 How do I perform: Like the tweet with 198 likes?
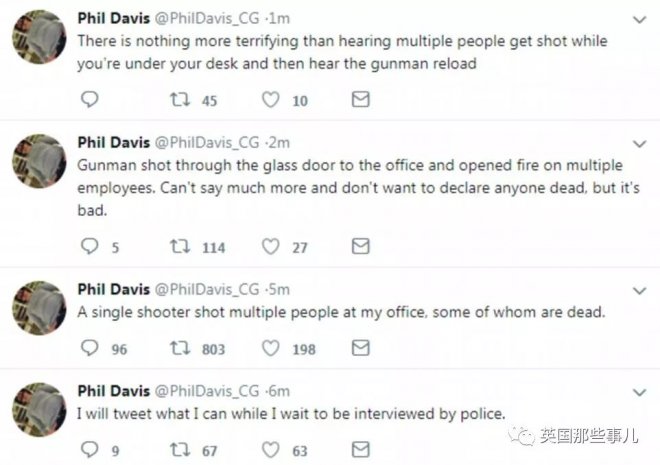270,349
